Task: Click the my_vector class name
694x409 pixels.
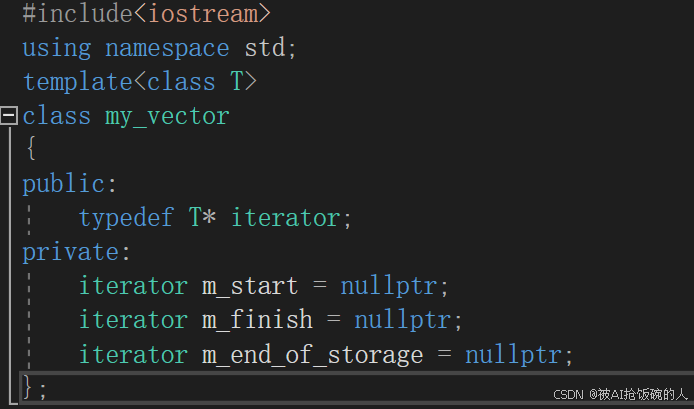Action: 167,118
